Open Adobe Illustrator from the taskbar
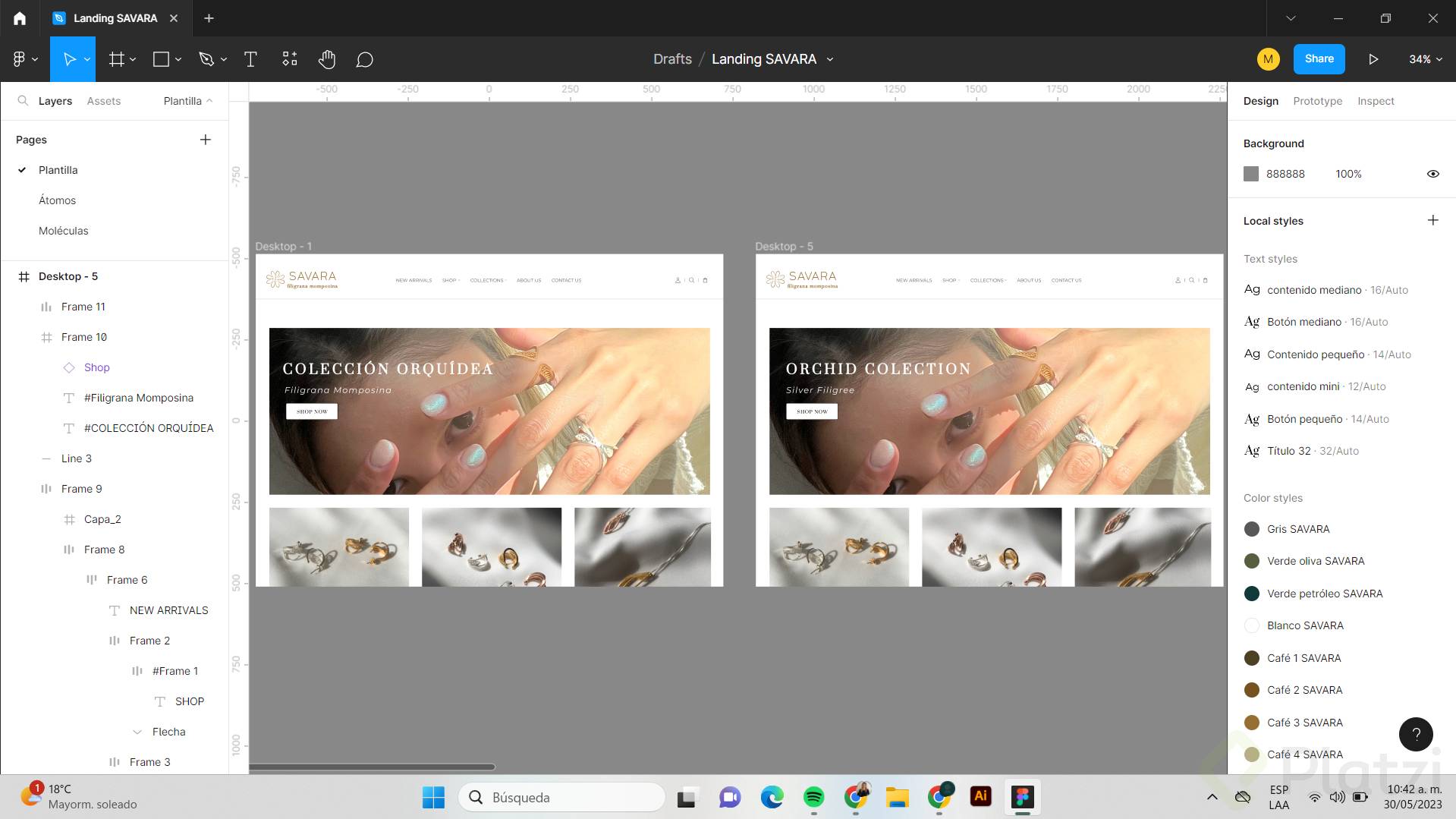 click(x=980, y=796)
